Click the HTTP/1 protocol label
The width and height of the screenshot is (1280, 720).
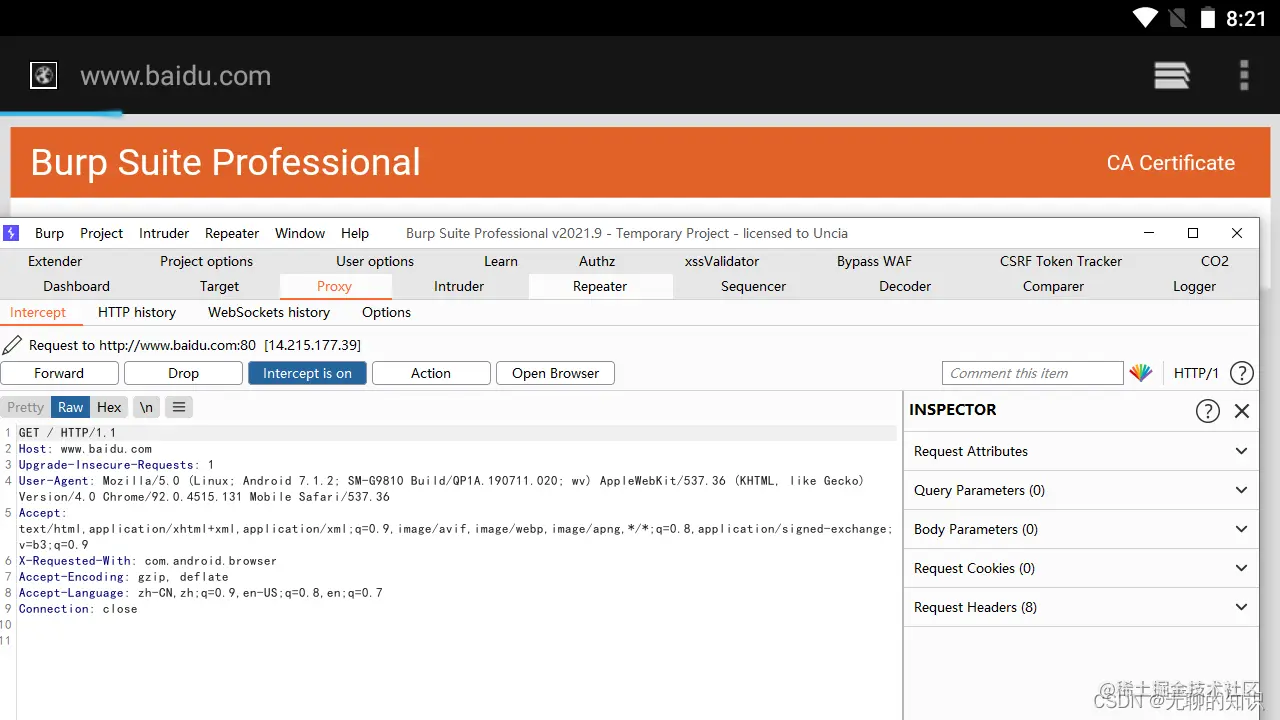[x=1196, y=373]
